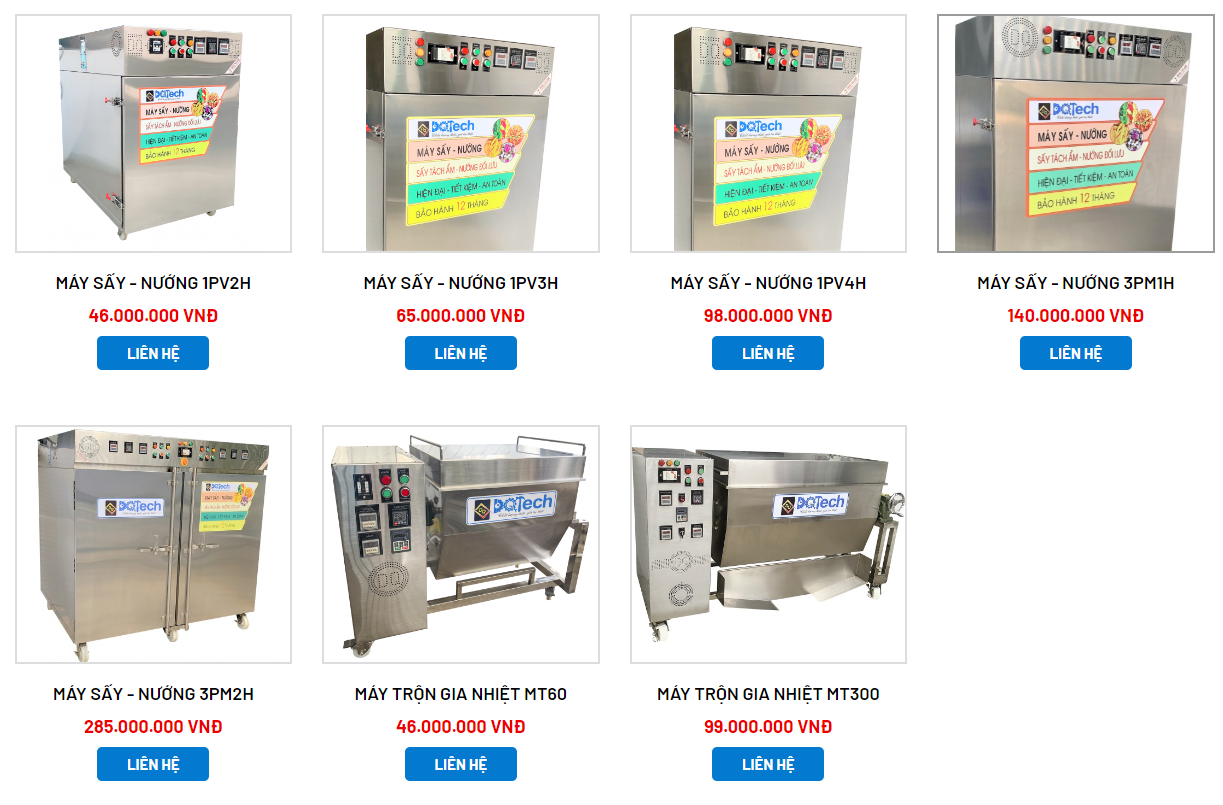Open the MÁY SẤY - NƯỚNG 3PM1H product image
Image resolution: width=1223 pixels, height=805 pixels.
1076,133
